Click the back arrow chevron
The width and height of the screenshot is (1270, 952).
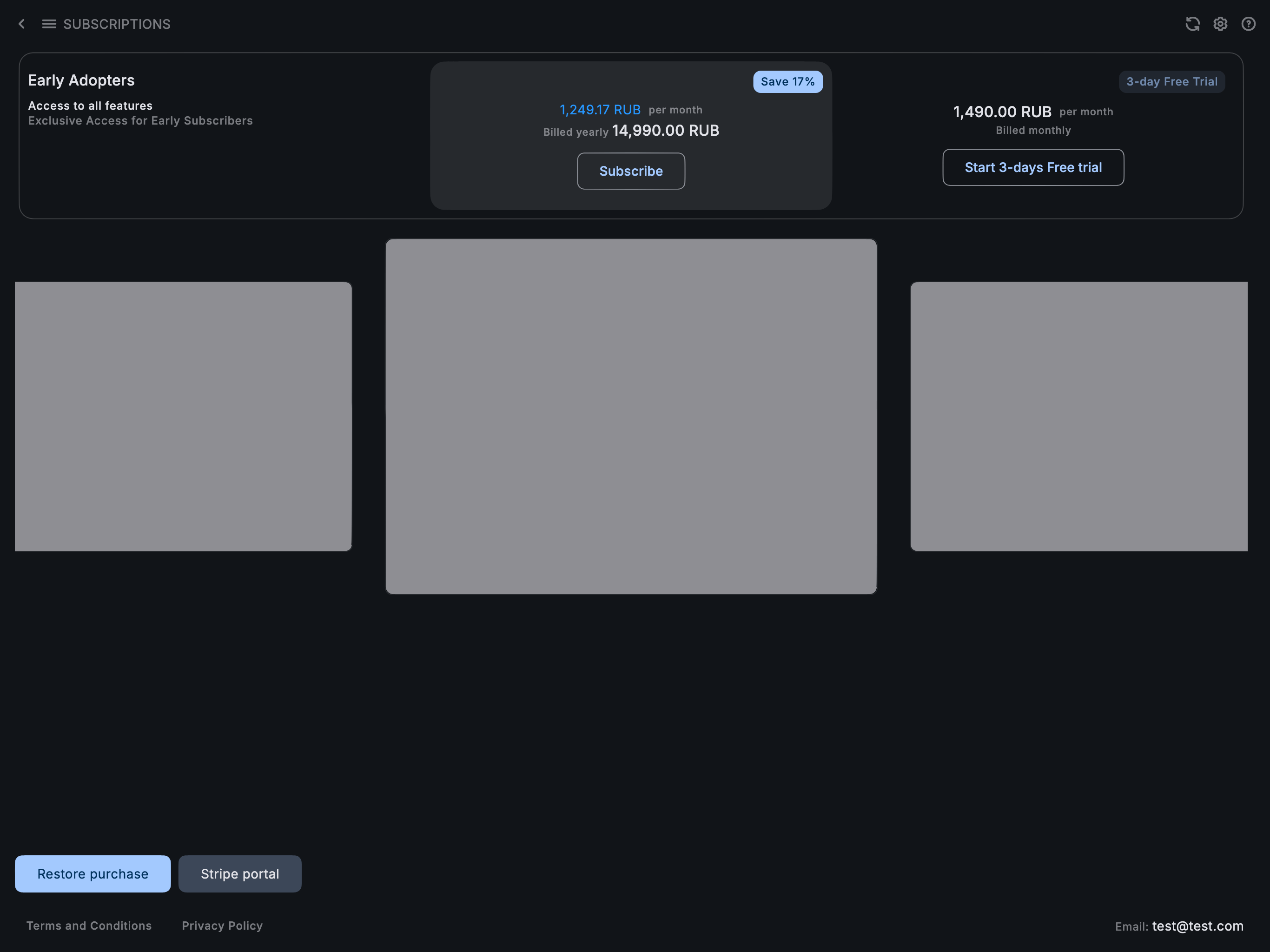pos(21,24)
